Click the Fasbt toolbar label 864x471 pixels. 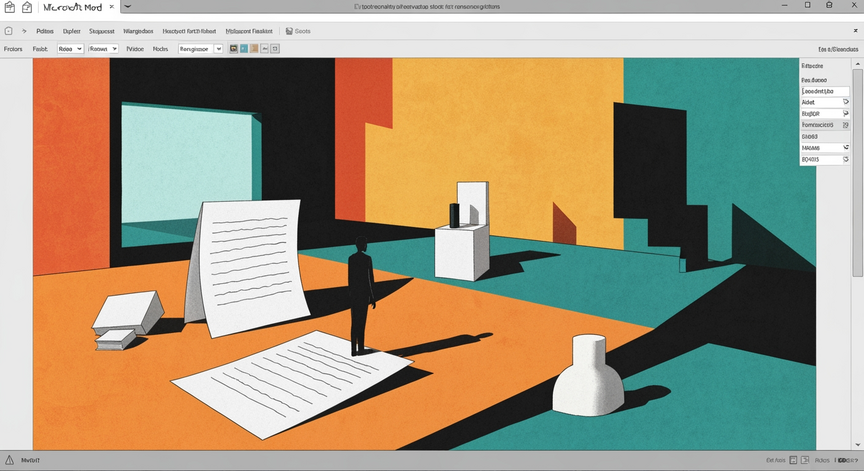click(x=40, y=49)
